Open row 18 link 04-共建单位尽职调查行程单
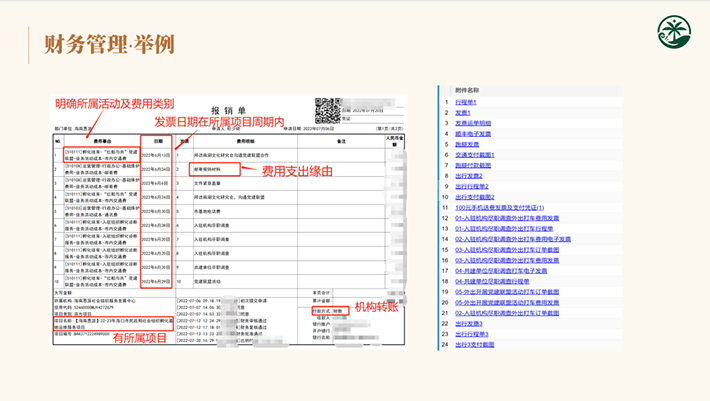710x401 pixels. click(x=492, y=282)
